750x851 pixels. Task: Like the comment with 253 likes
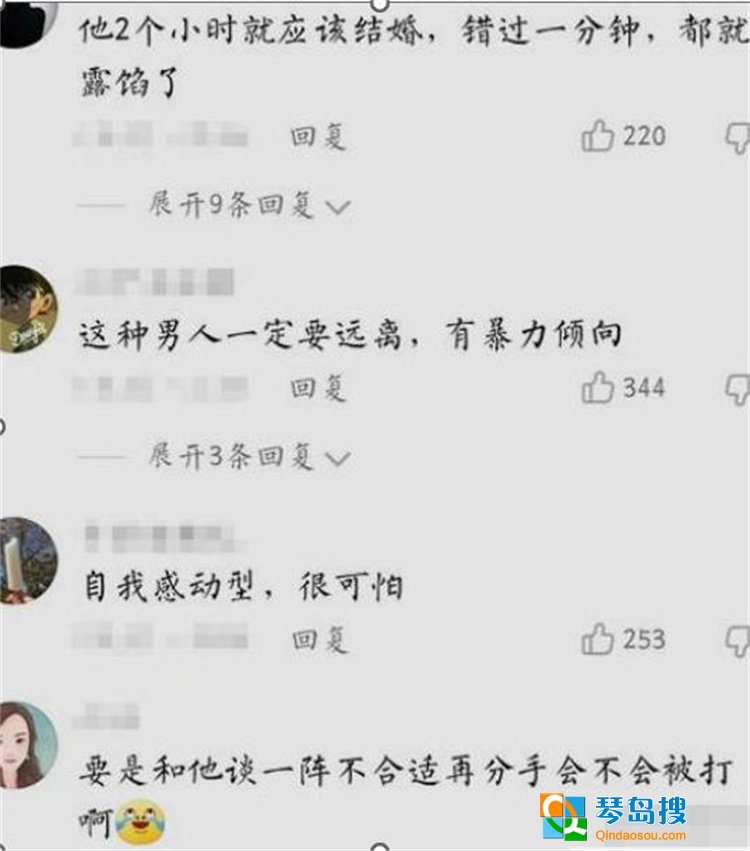click(598, 639)
